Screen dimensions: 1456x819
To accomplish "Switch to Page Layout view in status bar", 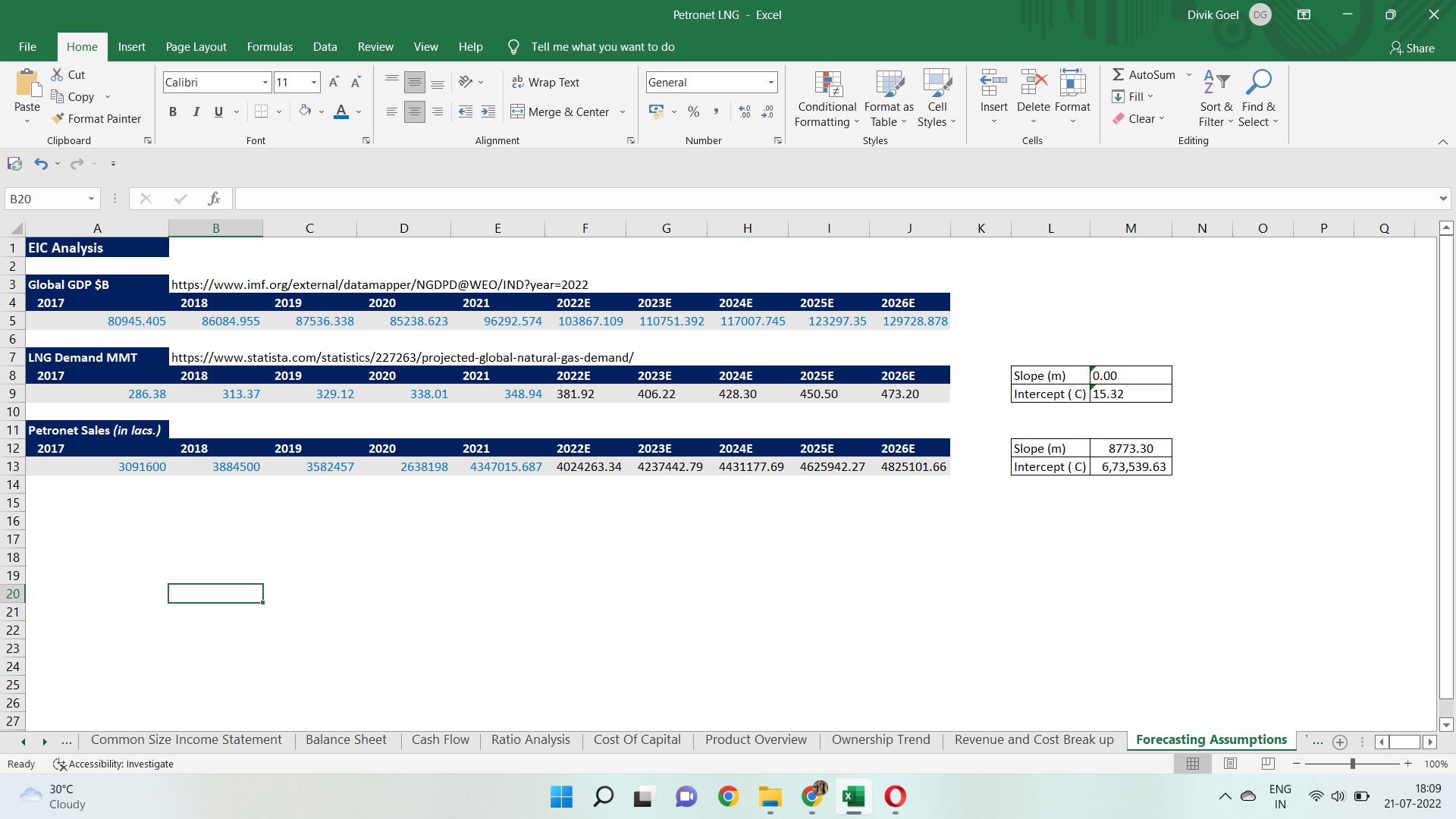I will coord(1231,764).
